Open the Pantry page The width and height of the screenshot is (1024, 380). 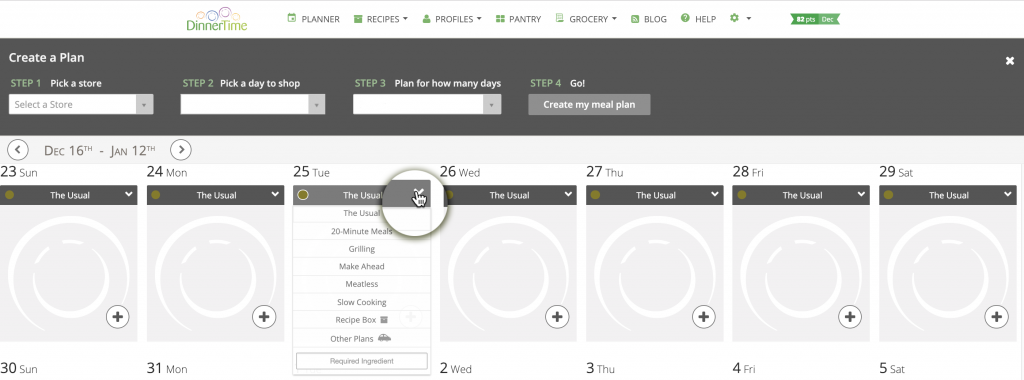[x=519, y=19]
